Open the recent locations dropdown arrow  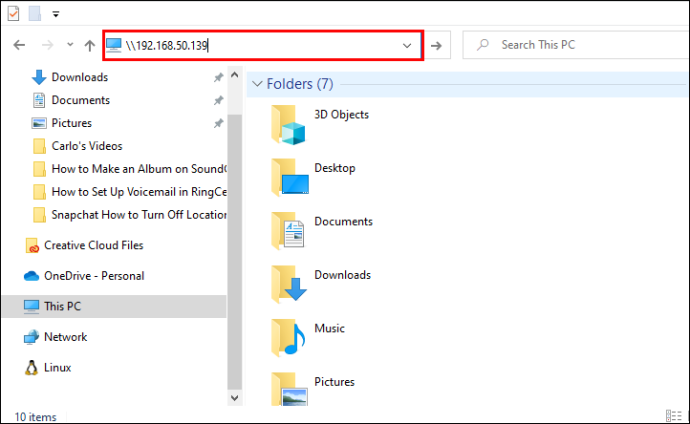tap(70, 44)
